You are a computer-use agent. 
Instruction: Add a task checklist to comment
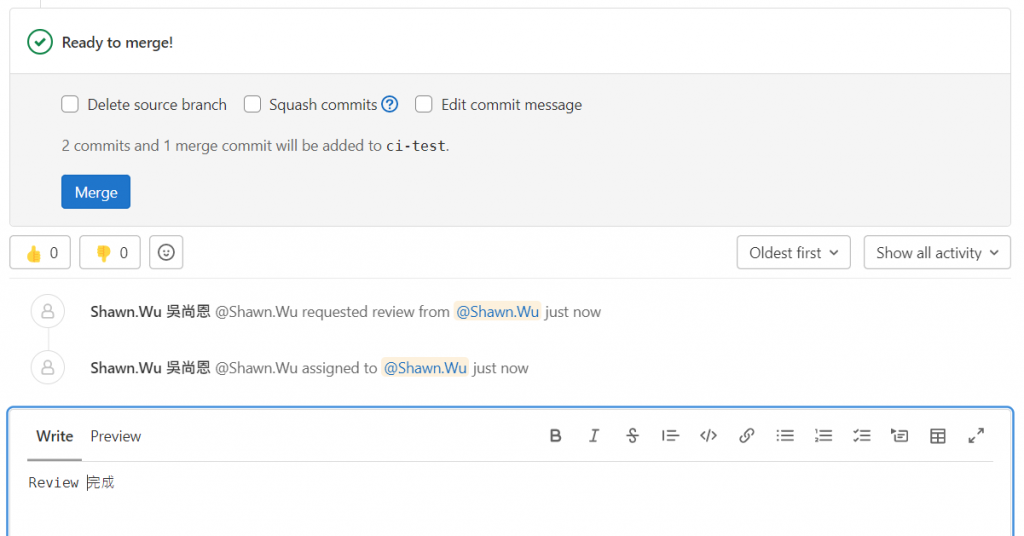861,436
